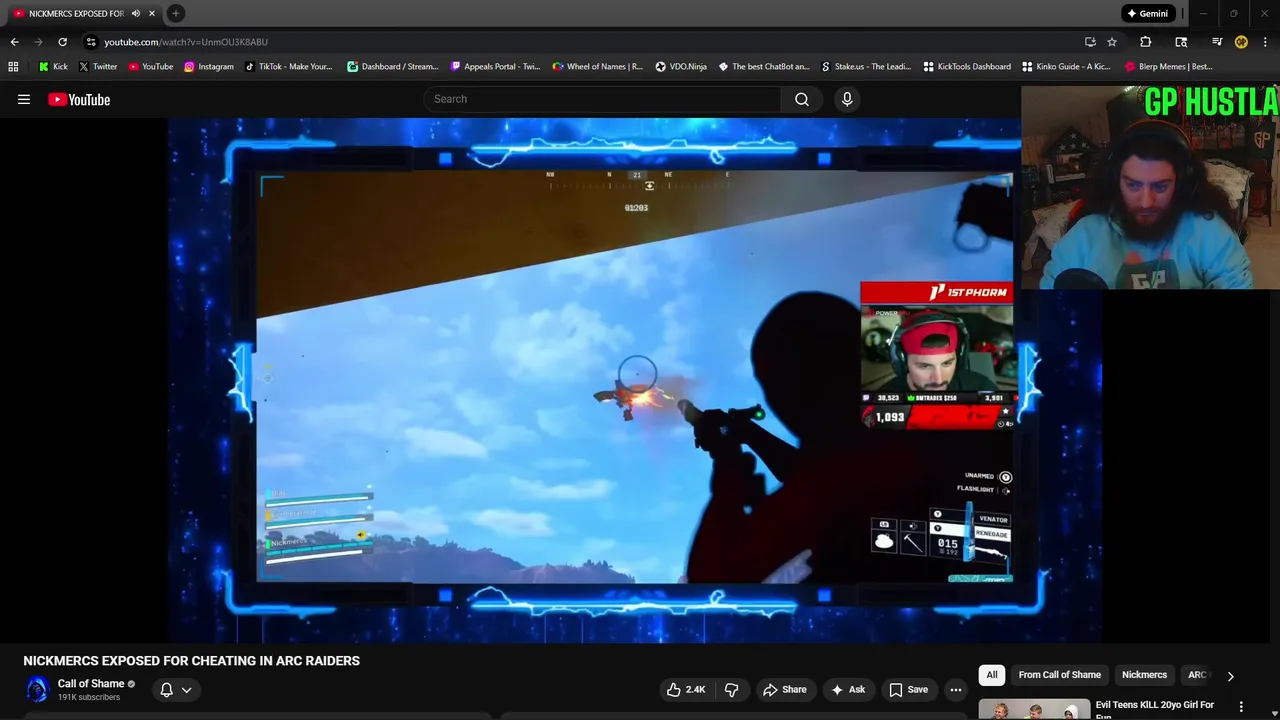Bookmark this page with star icon
This screenshot has height=720, width=1280.
tap(1112, 42)
